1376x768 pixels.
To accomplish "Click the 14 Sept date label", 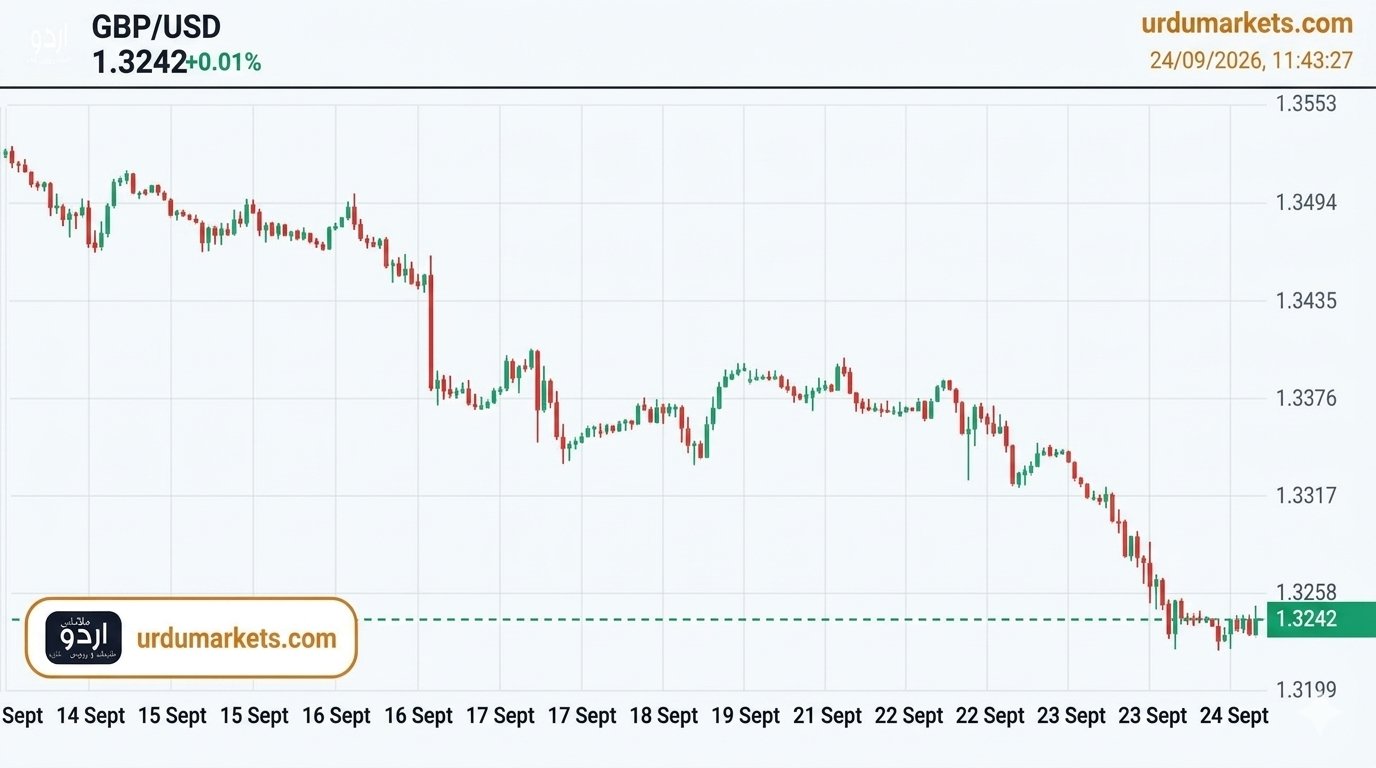I will (90, 716).
